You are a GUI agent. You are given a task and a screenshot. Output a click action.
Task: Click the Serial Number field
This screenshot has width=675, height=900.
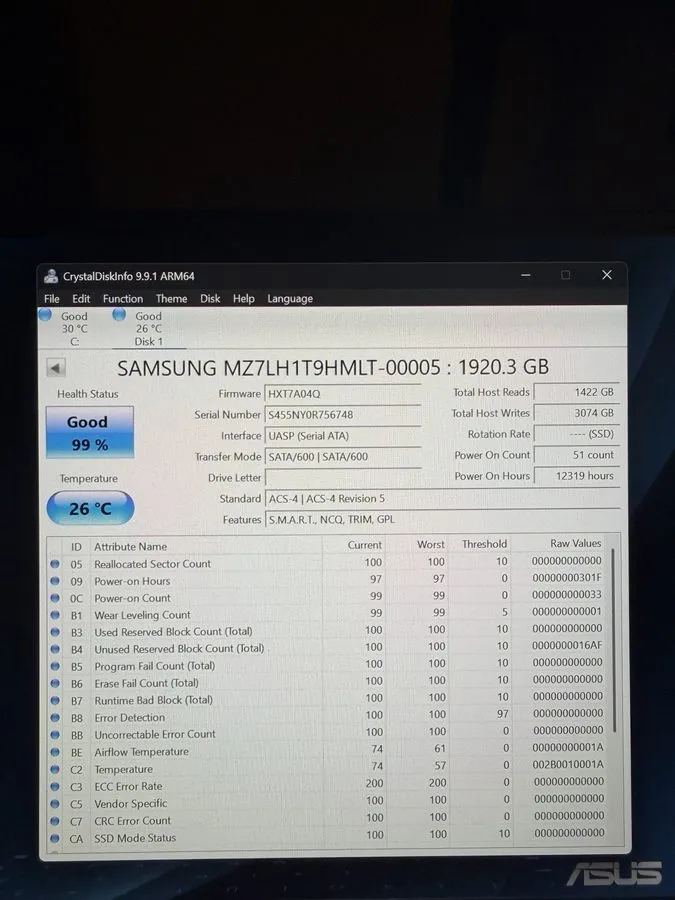[343, 414]
